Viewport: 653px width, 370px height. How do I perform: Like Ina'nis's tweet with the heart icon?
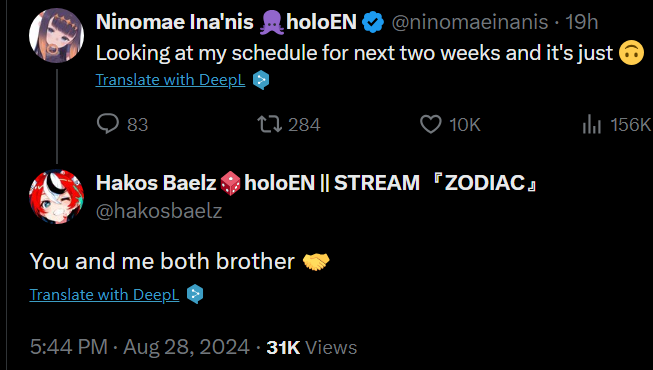coord(431,124)
